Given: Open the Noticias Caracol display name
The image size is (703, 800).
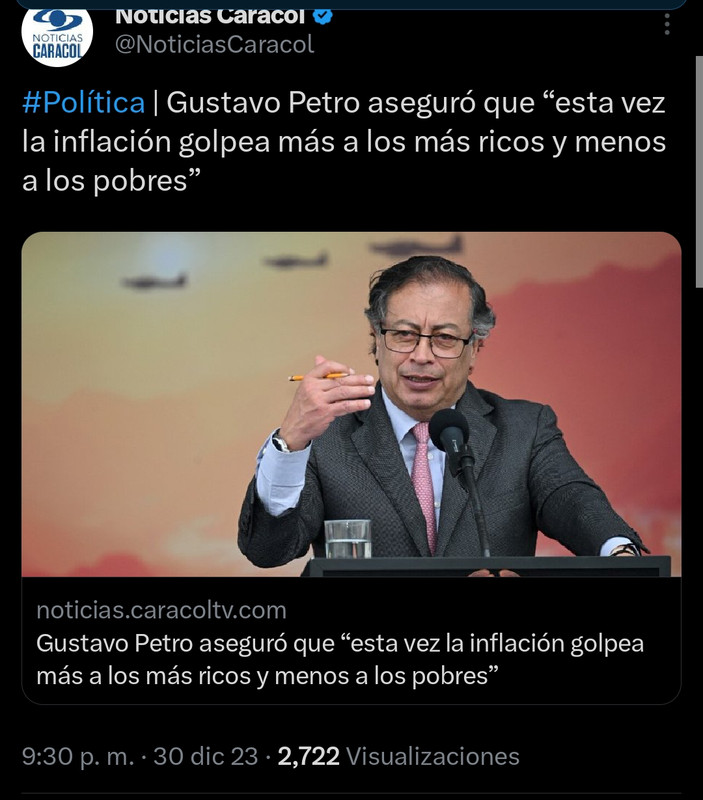Looking at the screenshot, I should [x=210, y=16].
